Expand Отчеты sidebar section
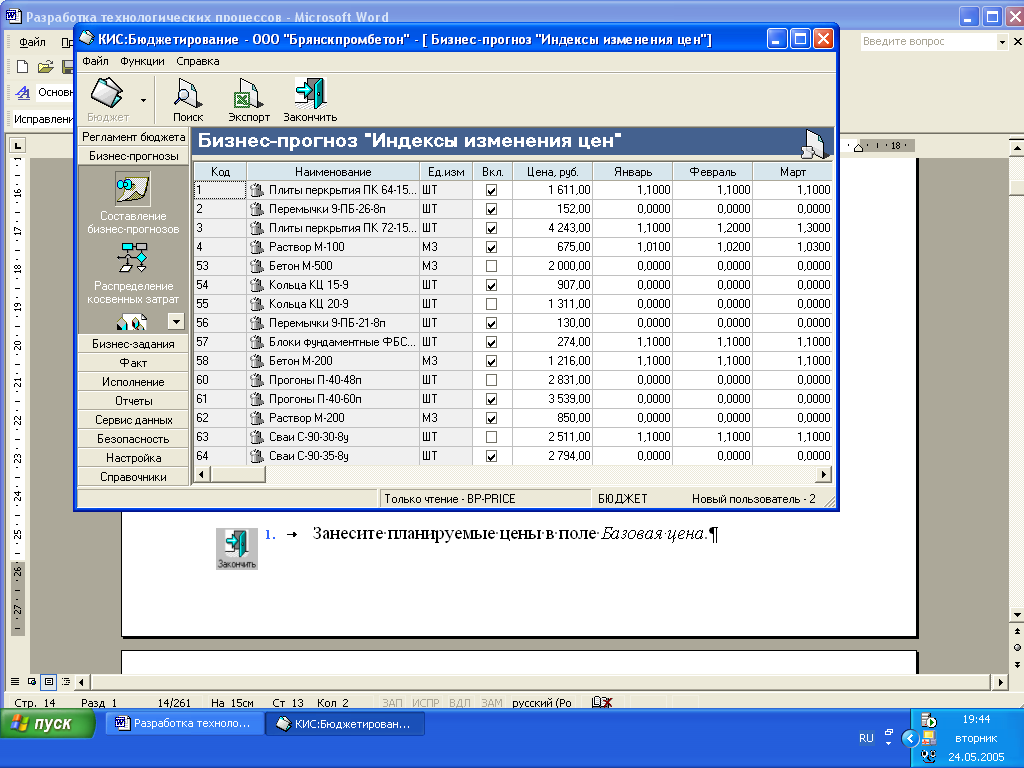Viewport: 1024px width, 768px height. pos(133,401)
